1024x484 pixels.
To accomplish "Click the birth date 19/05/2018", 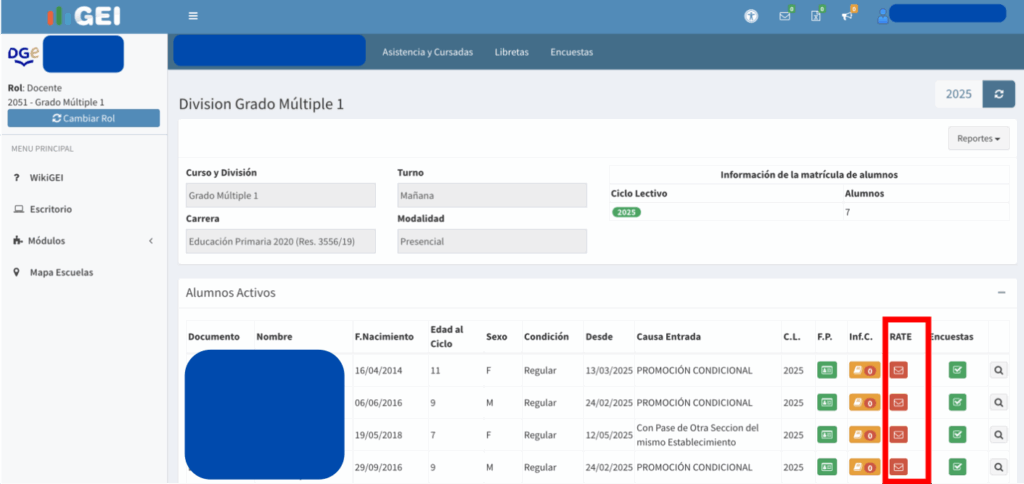I will 379,435.
